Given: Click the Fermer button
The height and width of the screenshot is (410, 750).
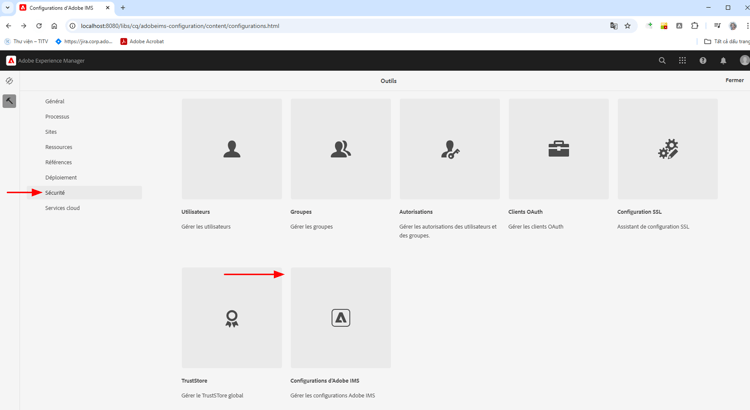Looking at the screenshot, I should pyautogui.click(x=734, y=80).
